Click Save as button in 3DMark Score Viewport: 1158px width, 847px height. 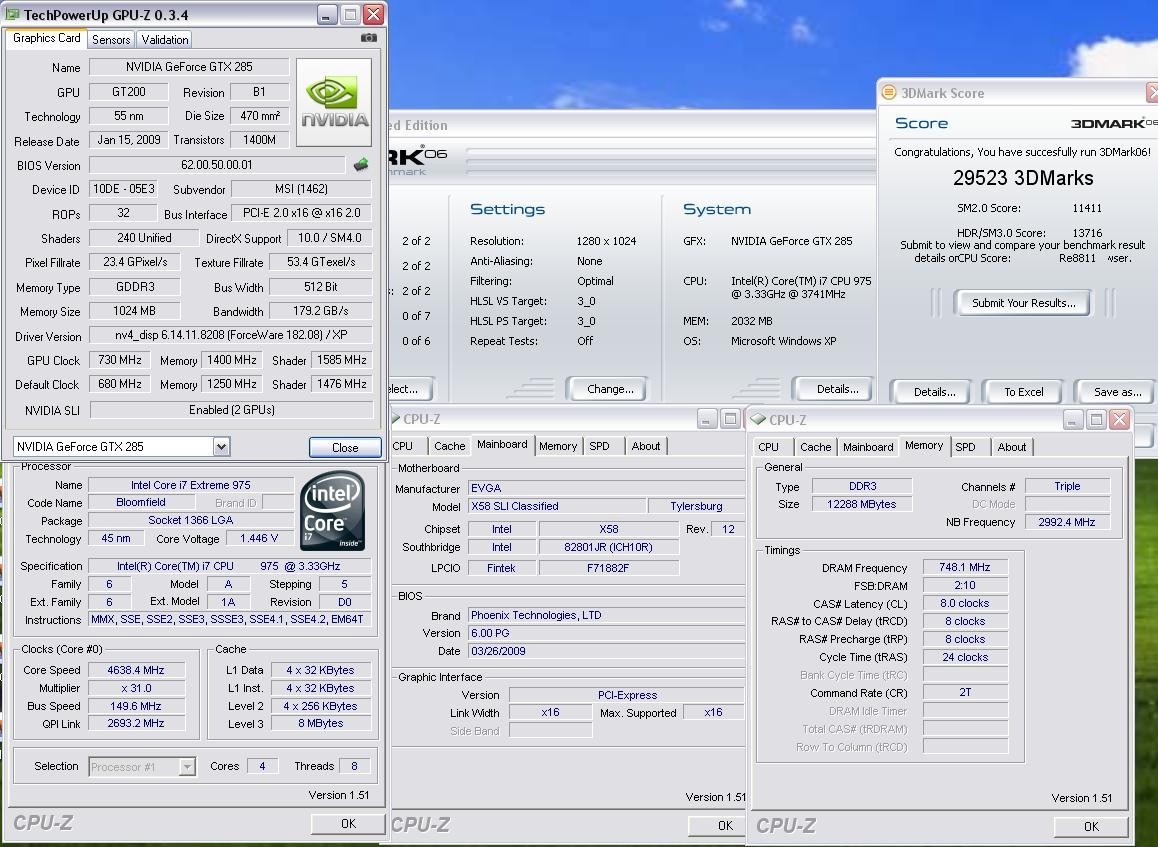coord(1116,391)
